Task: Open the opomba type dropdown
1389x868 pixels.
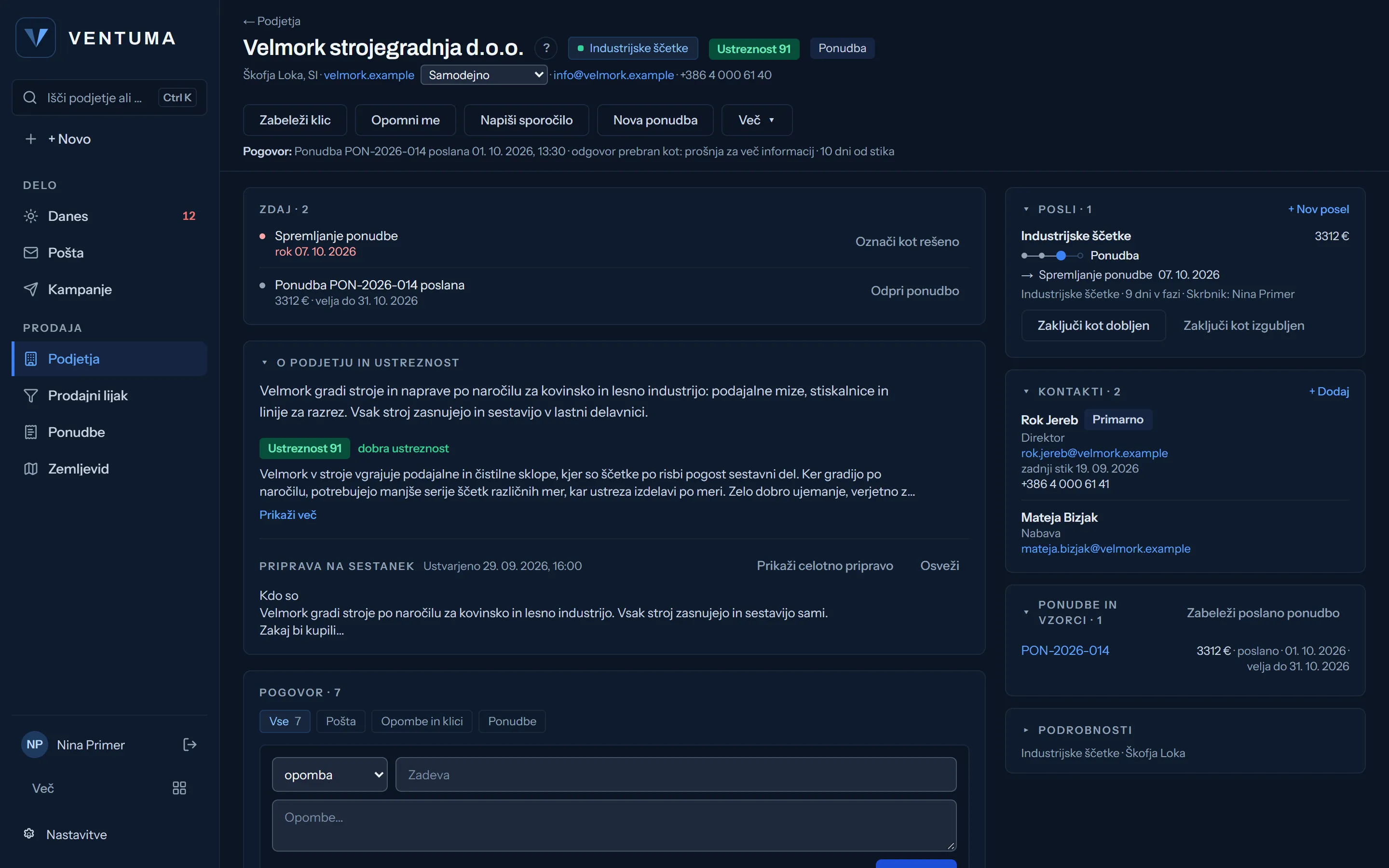Action: pos(329,774)
